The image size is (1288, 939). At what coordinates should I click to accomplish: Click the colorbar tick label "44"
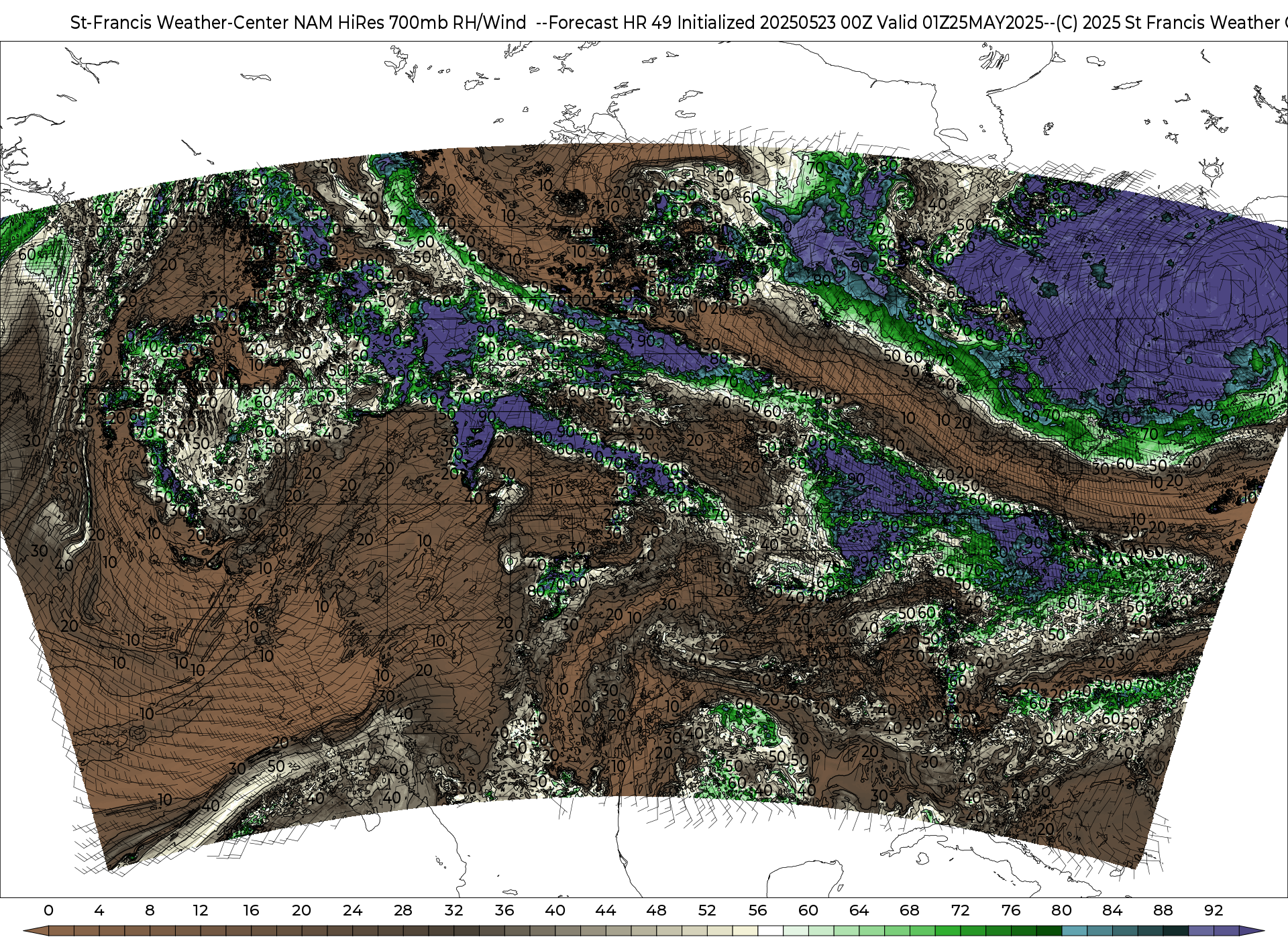point(606,910)
